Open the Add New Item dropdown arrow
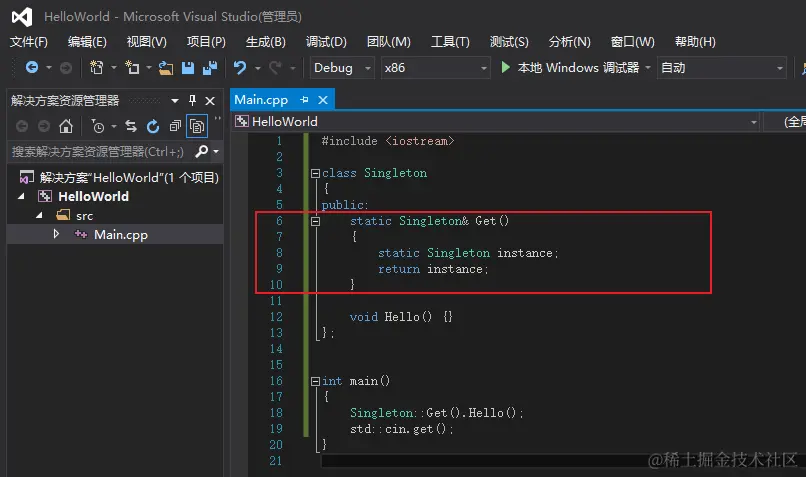This screenshot has width=806, height=477. point(149,67)
